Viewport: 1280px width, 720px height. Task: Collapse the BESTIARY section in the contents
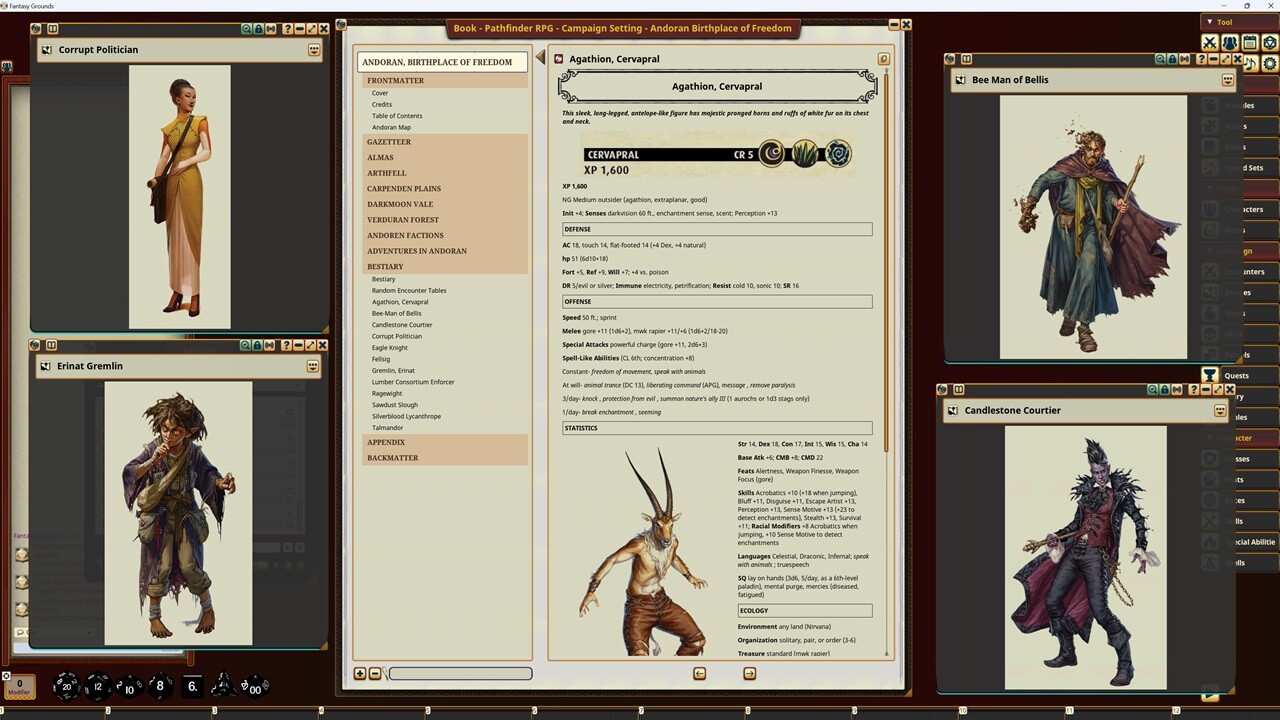(x=385, y=266)
